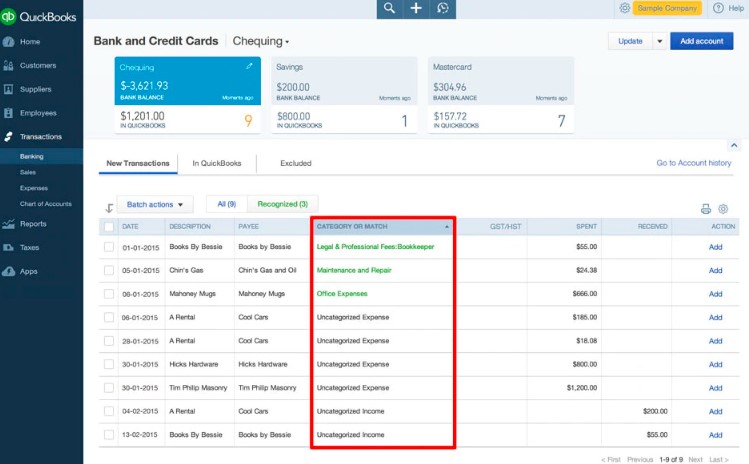Click the Employees sidebar icon

(x=8, y=113)
